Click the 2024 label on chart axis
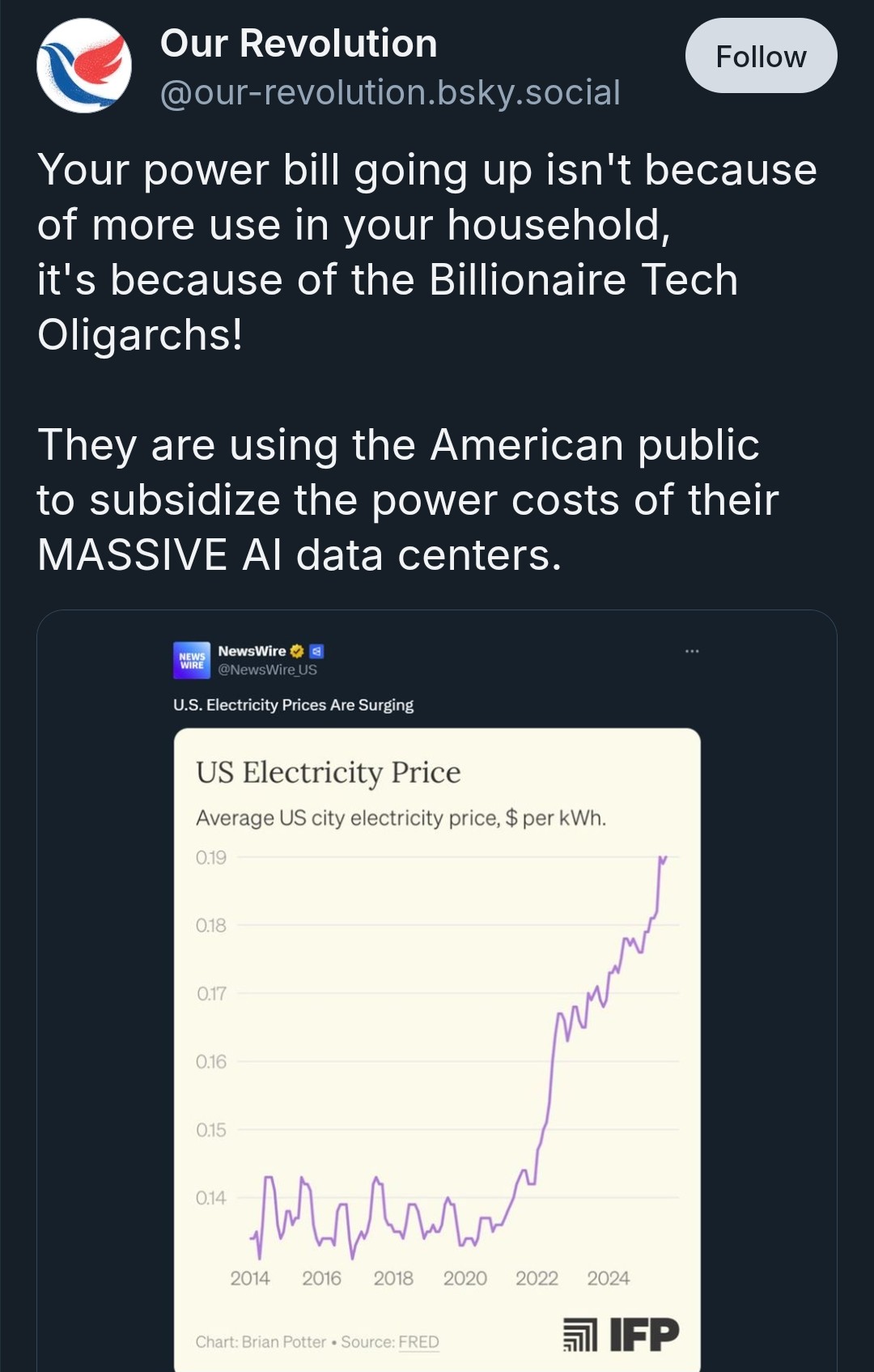The height and width of the screenshot is (1372, 874). click(x=608, y=1278)
